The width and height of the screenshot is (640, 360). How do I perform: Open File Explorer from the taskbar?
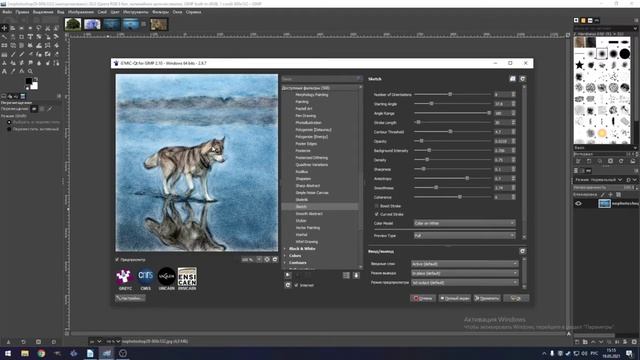25,353
